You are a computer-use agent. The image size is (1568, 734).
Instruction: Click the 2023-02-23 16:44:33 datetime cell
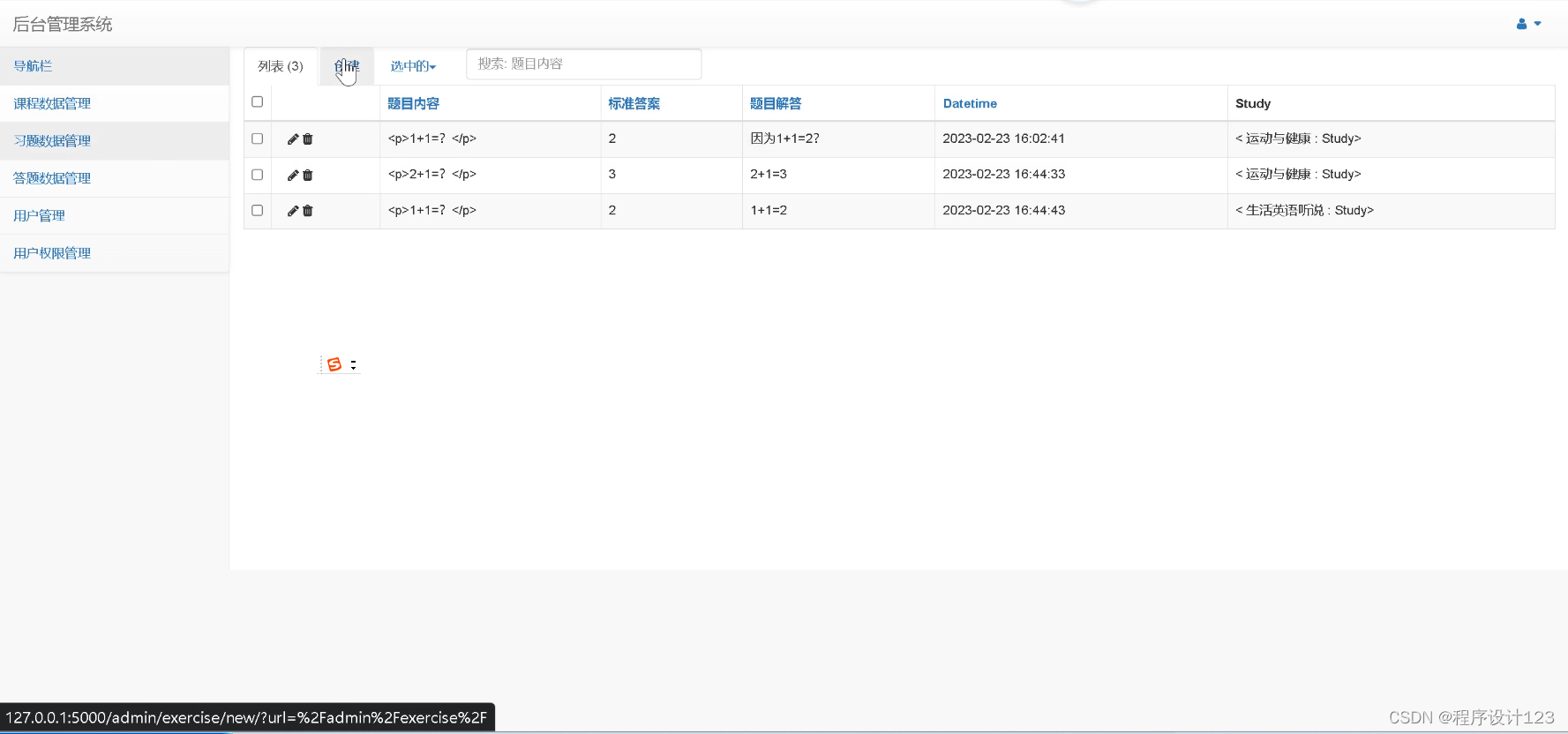coord(1081,175)
